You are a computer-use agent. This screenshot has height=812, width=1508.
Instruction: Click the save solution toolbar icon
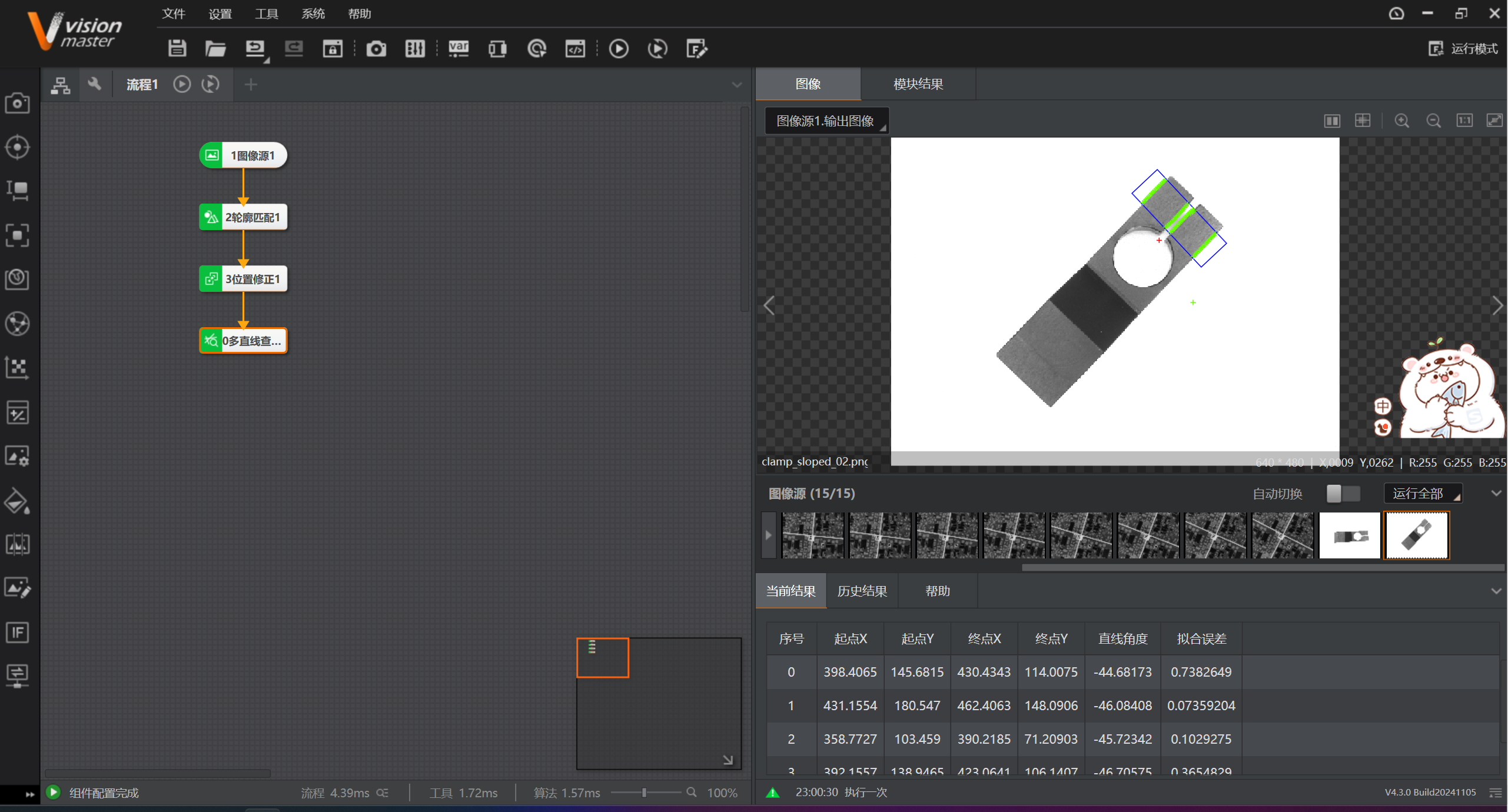[x=177, y=48]
